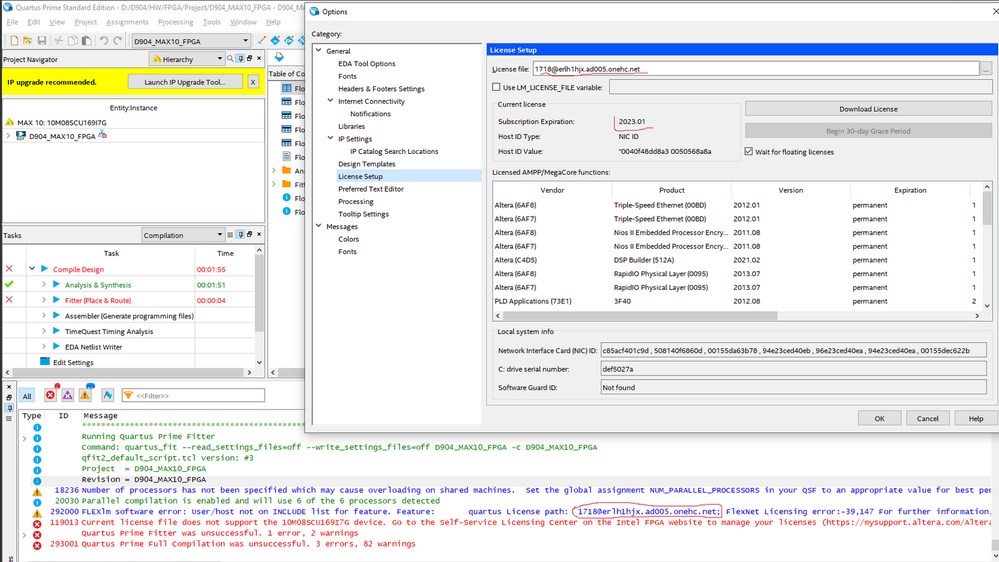999x562 pixels.
Task: Open the Compilation dropdown in Tasks panel
Action: tap(182, 235)
